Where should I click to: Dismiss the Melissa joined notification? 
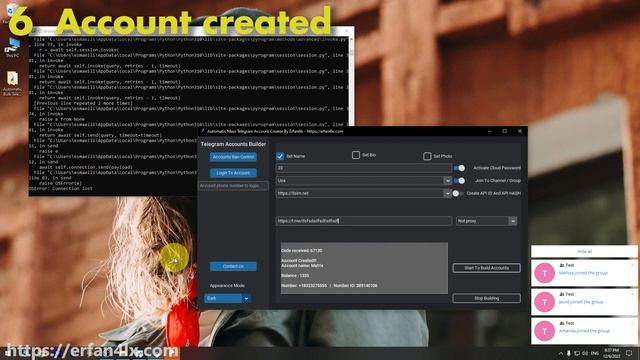[633, 265]
